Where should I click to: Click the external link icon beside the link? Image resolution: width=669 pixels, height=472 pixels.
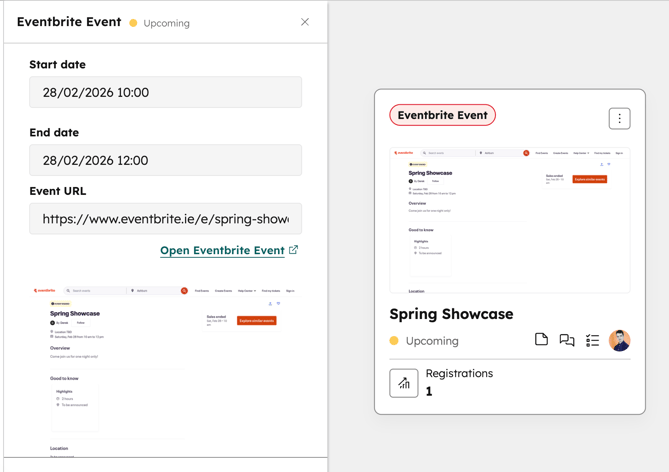(293, 250)
